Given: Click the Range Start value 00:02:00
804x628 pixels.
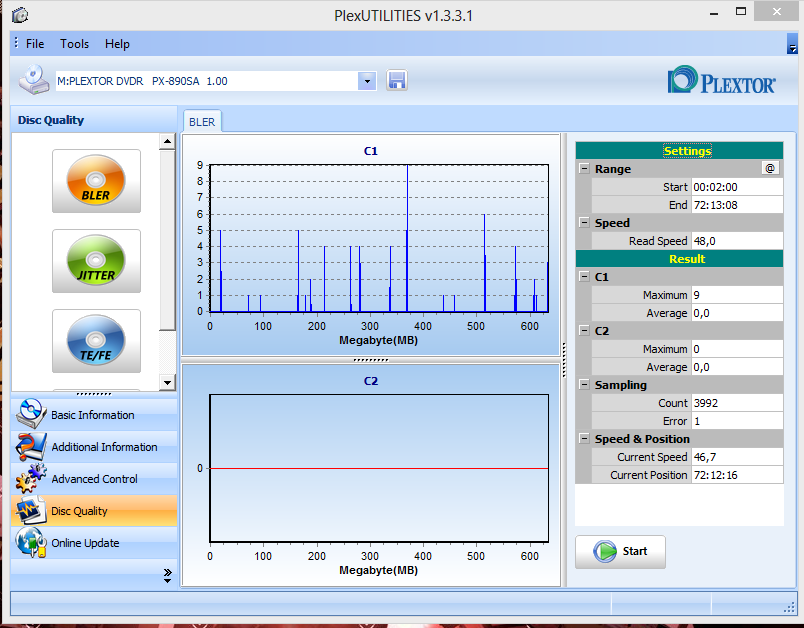Looking at the screenshot, I should point(737,187).
